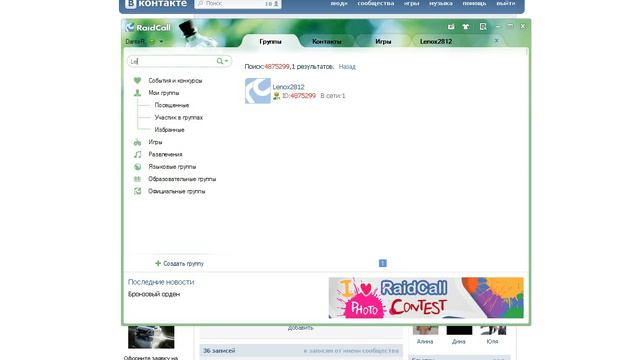
Task: Click the gamepad icon beside Игры category
Action: pyautogui.click(x=138, y=142)
